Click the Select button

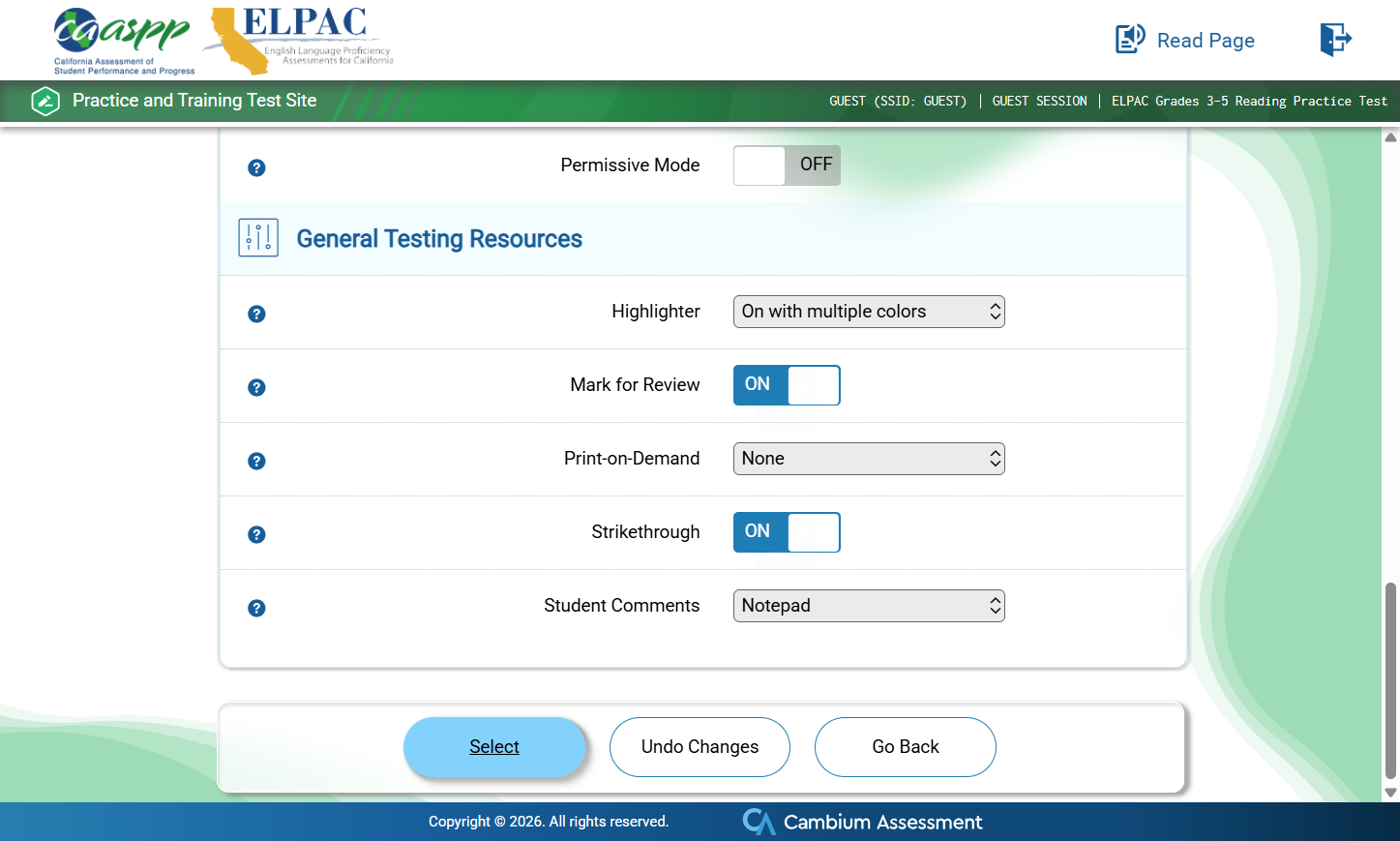[494, 747]
